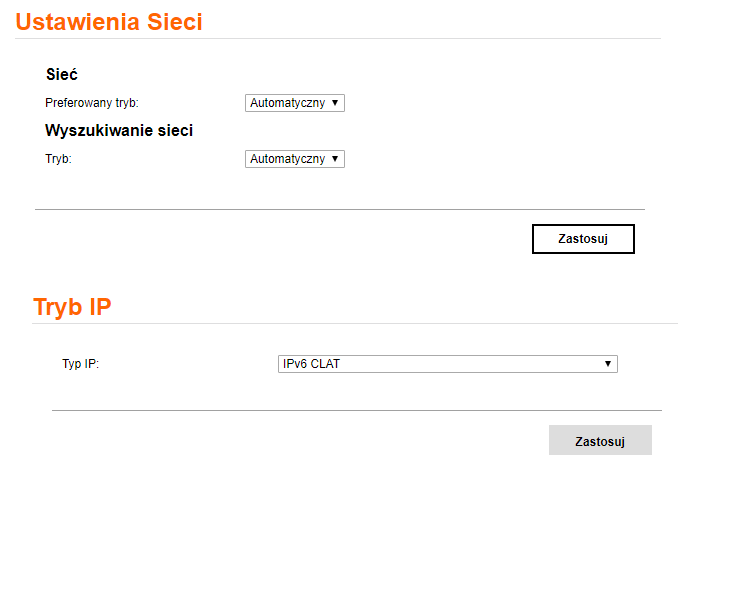
Task: Click the arrow on the network search Tryb selector
Action: pos(335,159)
